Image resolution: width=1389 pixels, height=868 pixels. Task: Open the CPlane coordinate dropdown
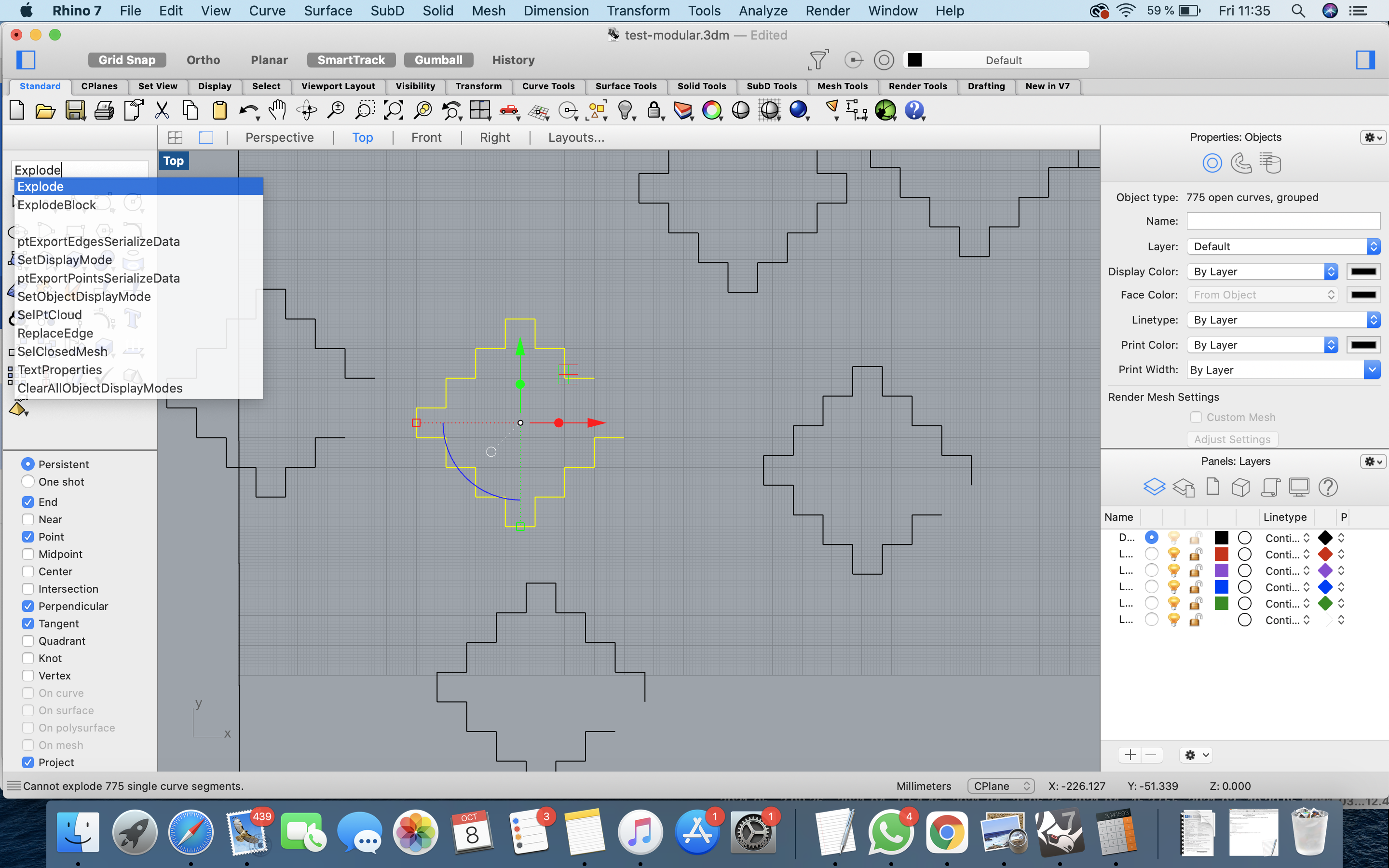1000,786
